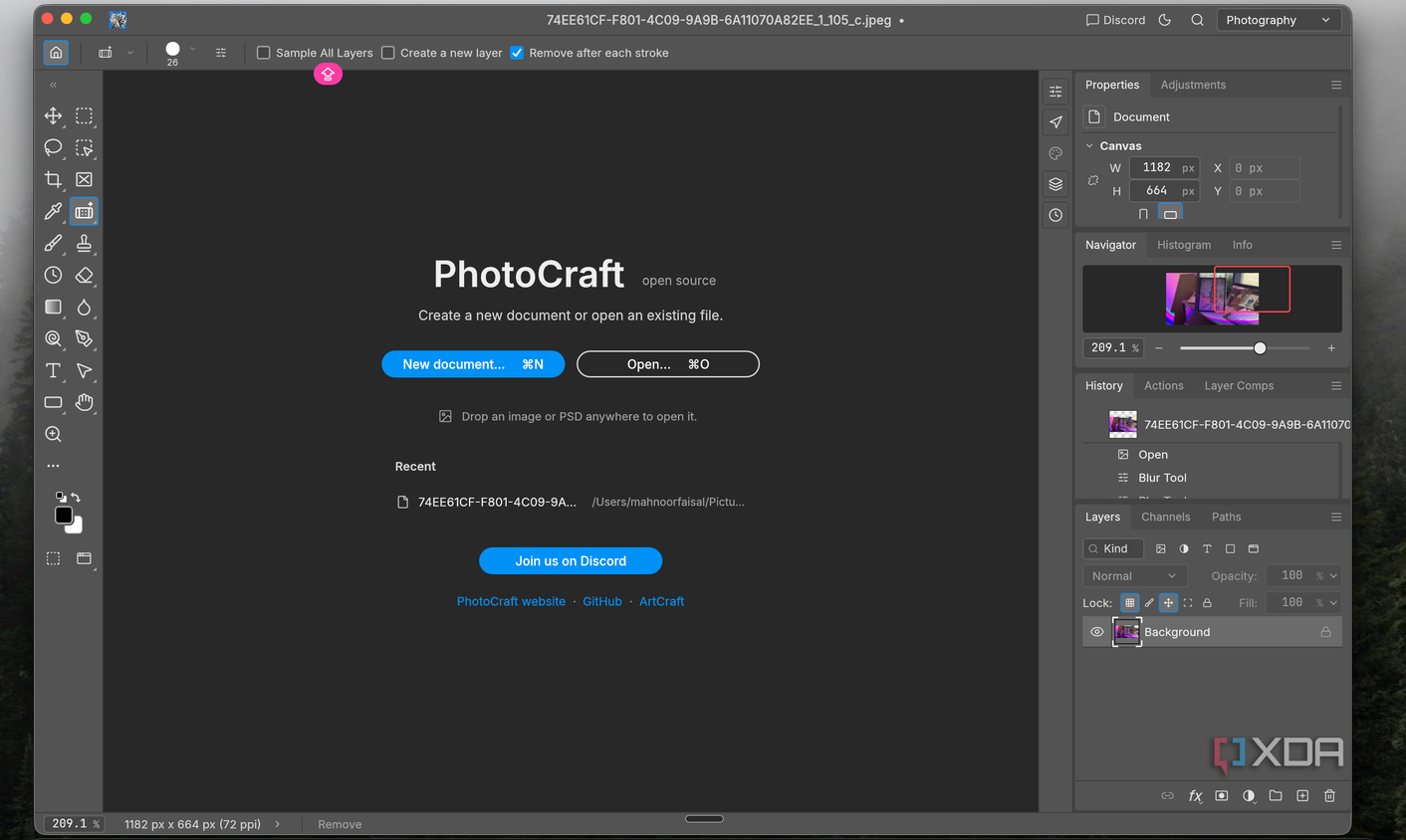Uncheck Remove after each stroke
Viewport: 1406px width, 840px height.
[x=517, y=53]
